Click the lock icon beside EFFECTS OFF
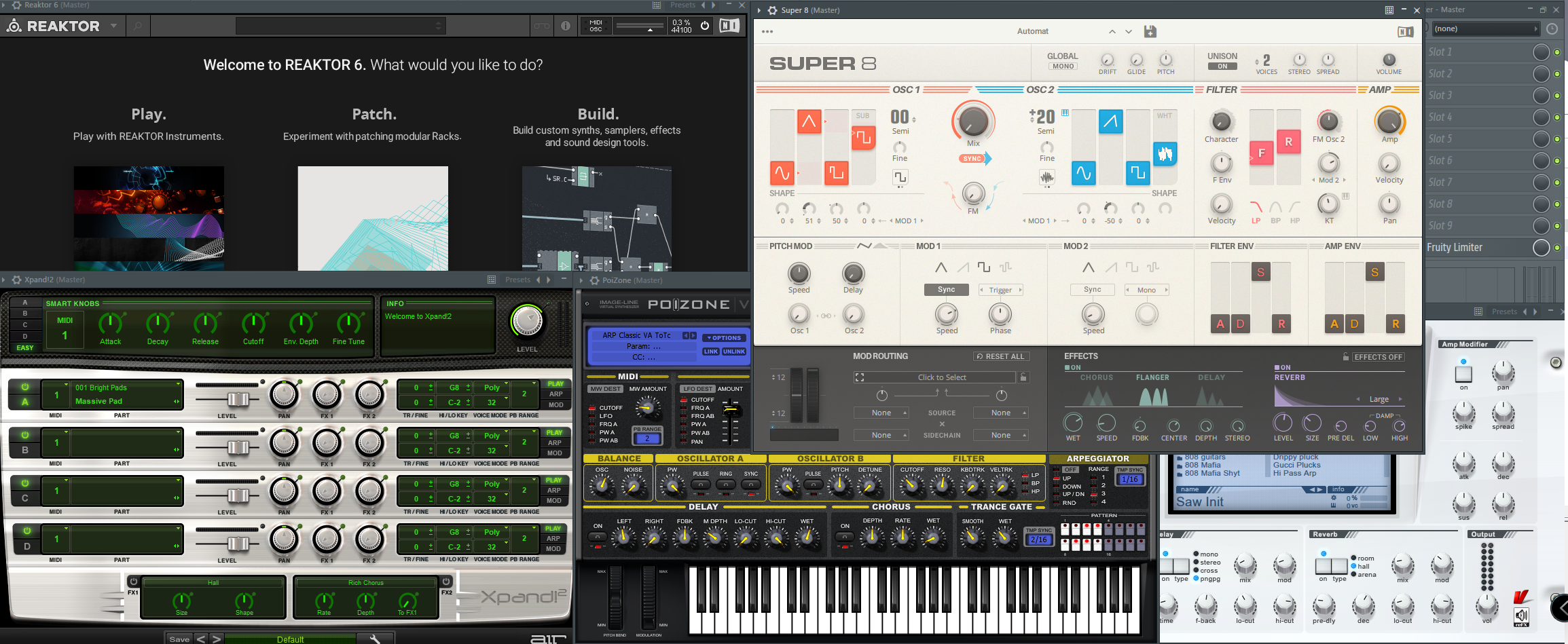 1345,357
